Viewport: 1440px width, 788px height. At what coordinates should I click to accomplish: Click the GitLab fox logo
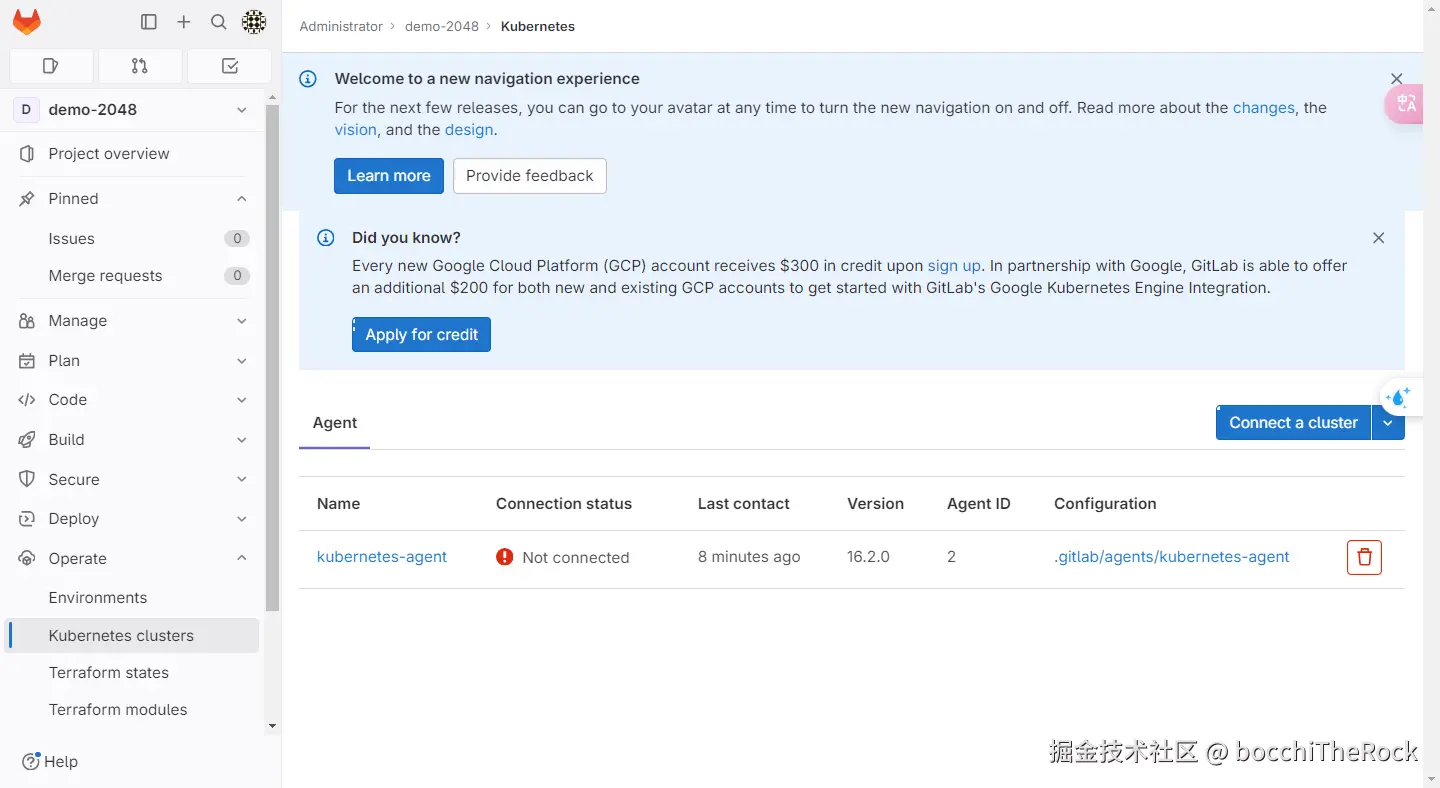(x=27, y=22)
